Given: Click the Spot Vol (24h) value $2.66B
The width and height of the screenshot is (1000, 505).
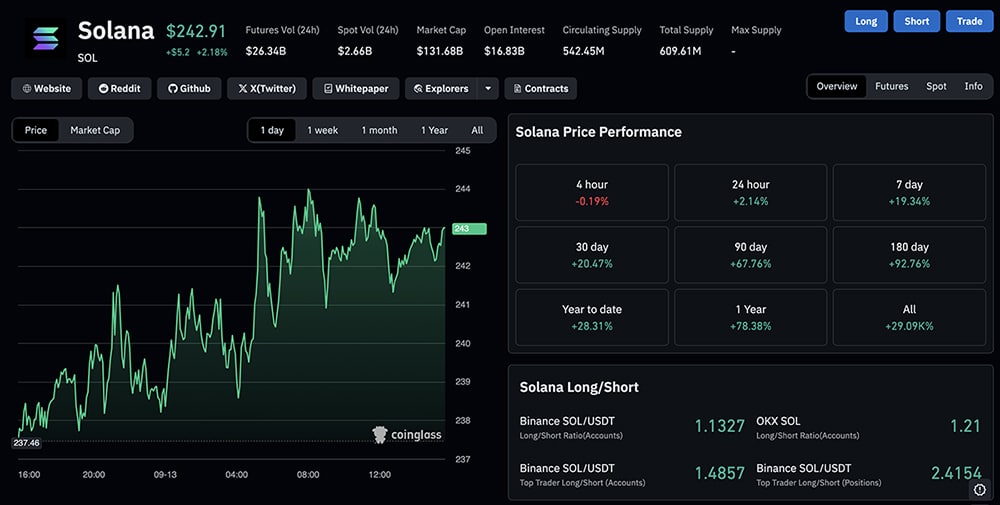Looking at the screenshot, I should 355,51.
